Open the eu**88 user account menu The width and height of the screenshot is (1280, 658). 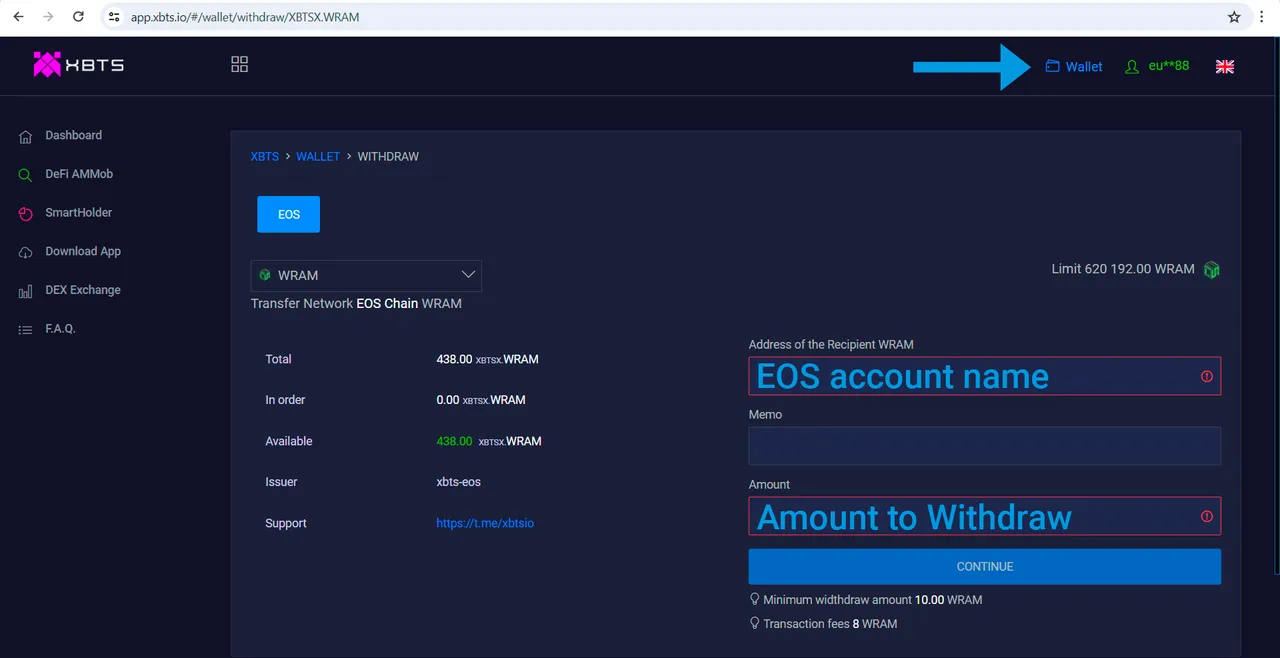point(1157,66)
